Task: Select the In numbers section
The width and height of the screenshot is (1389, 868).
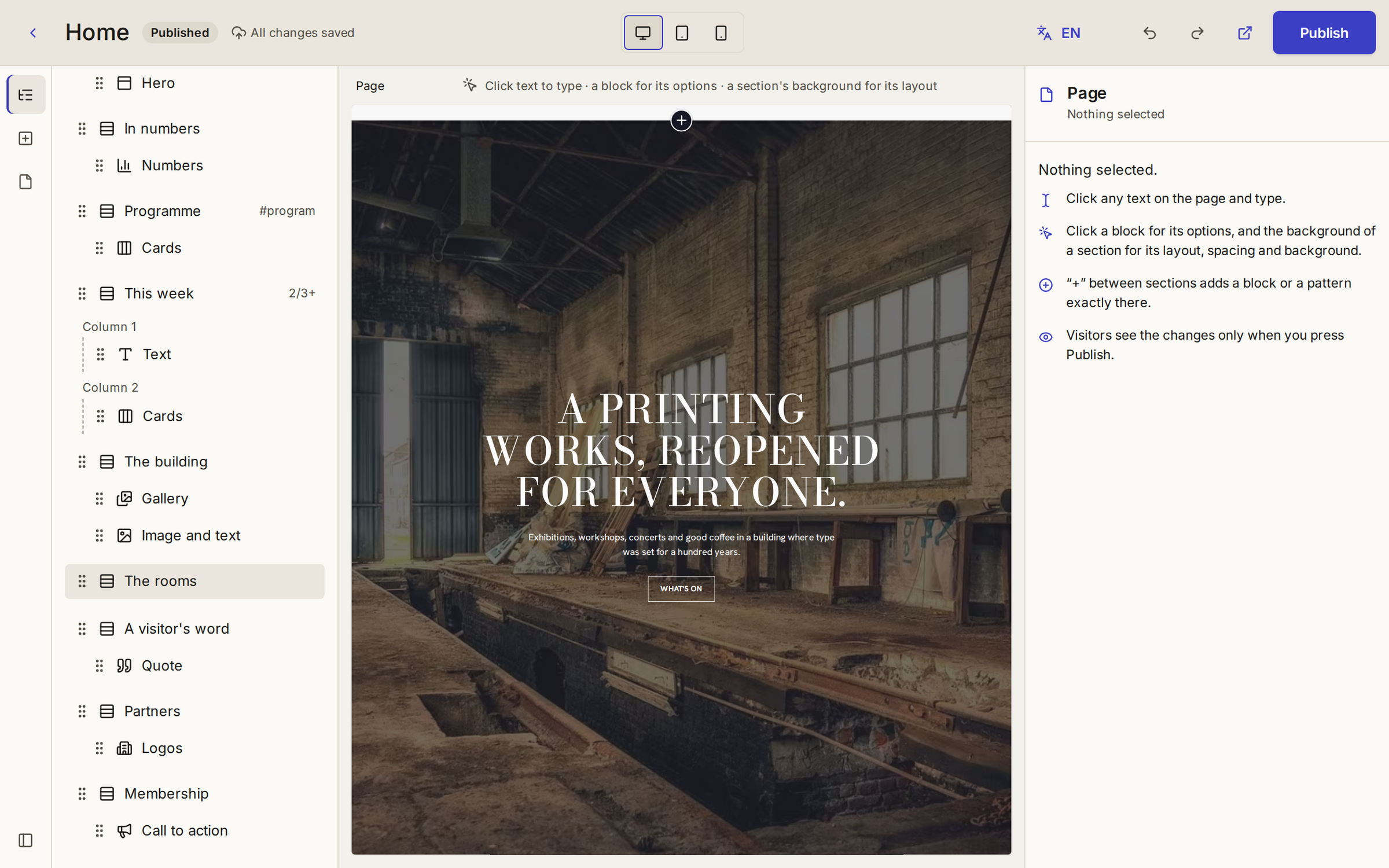Action: tap(194, 128)
